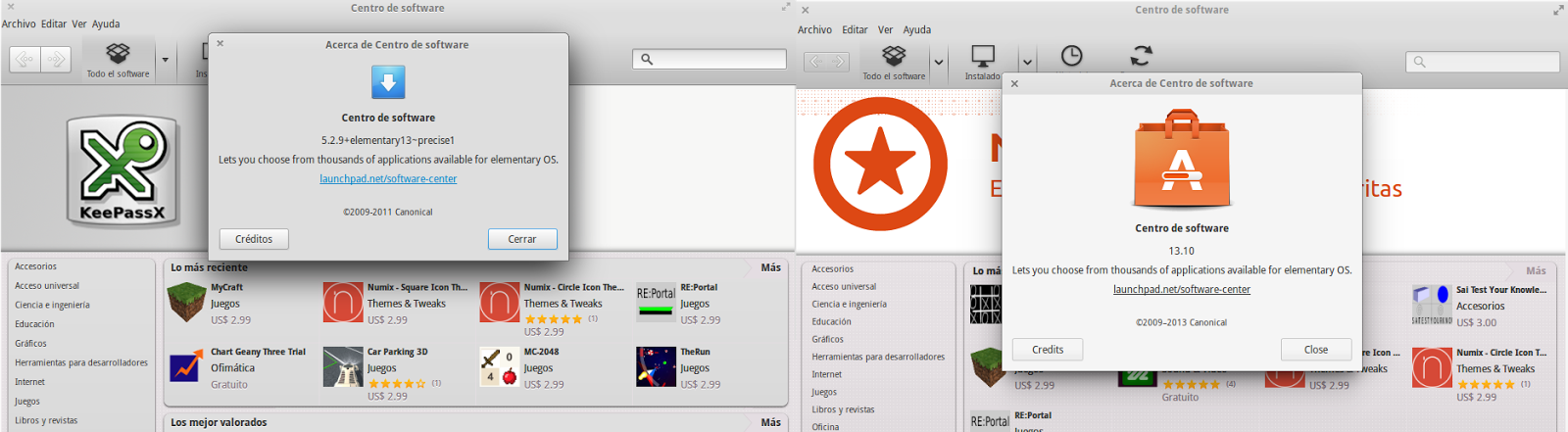Screen dimensions: 1568x432
Task: Click orange shopping bag icon in right dialog
Action: pos(1182,159)
